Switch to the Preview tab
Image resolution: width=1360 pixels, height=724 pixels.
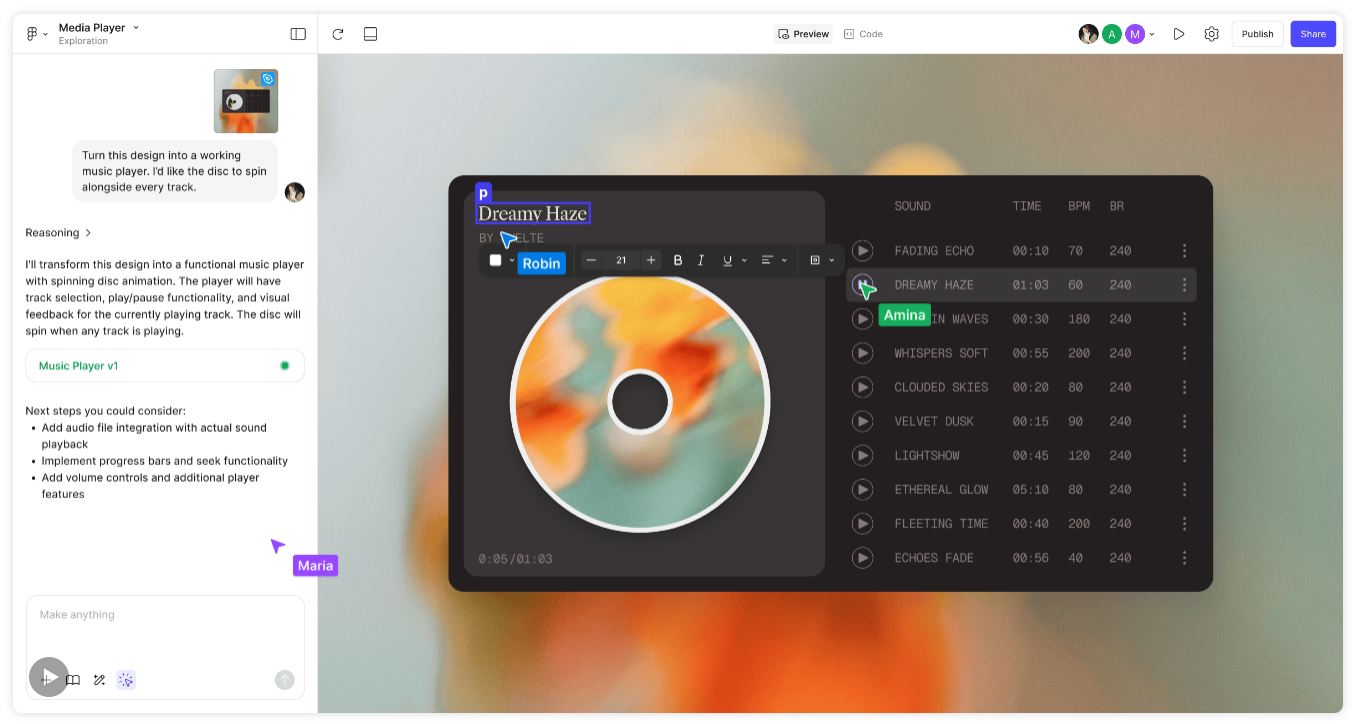pyautogui.click(x=804, y=34)
